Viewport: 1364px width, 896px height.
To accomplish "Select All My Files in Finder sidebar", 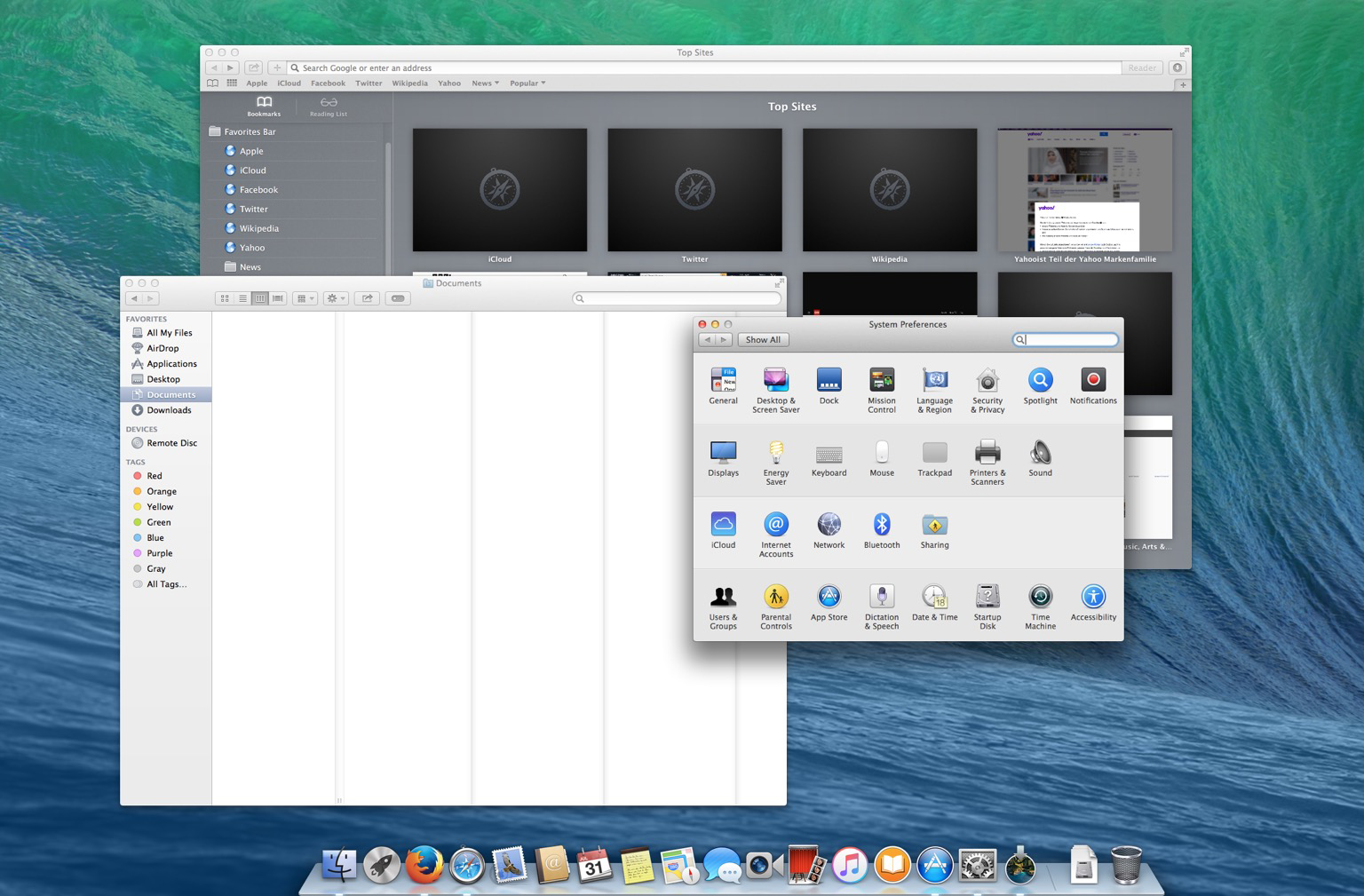I will 166,333.
